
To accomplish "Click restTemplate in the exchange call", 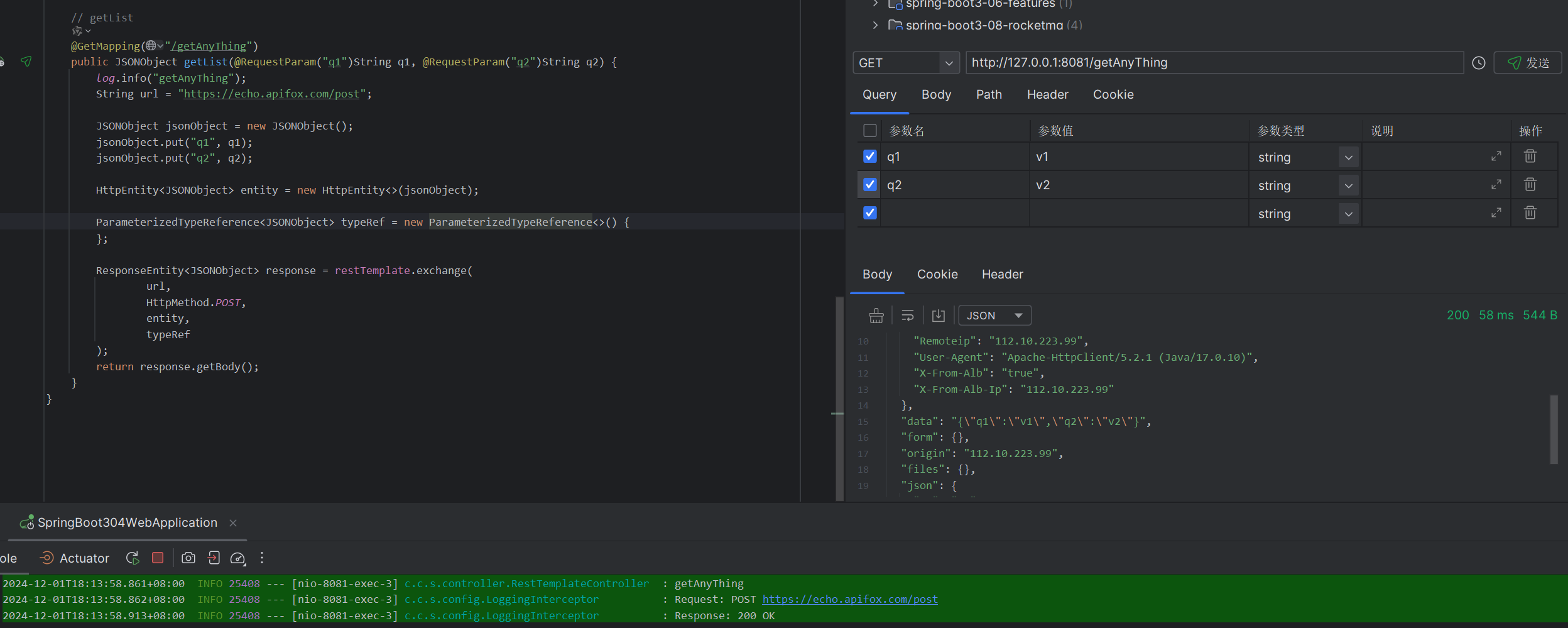I will pyautogui.click(x=372, y=270).
